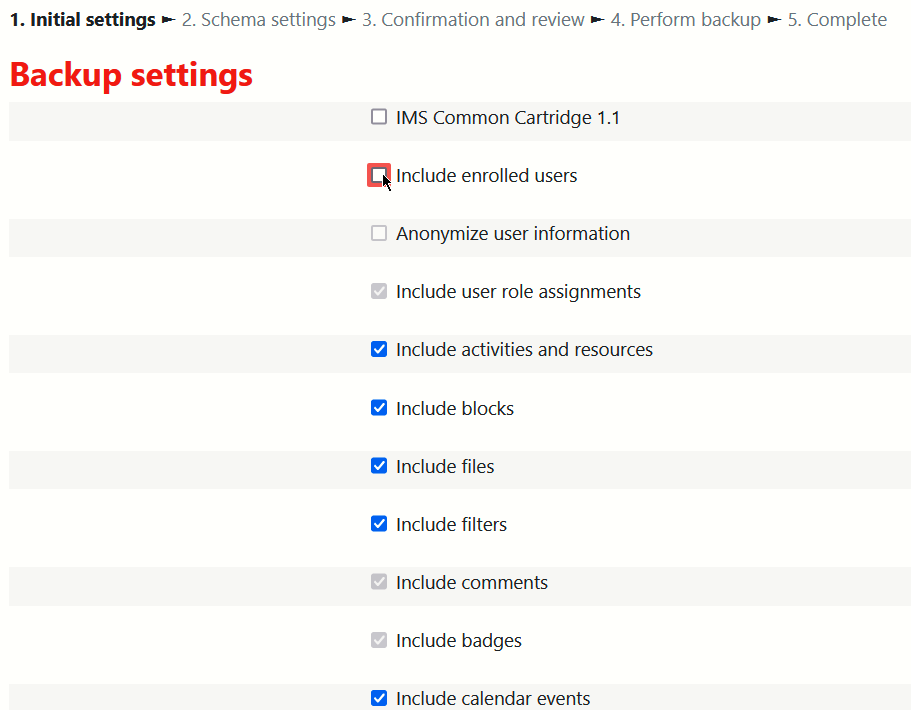911x710 pixels.
Task: Click the Include badges checkbox
Action: [379, 640]
